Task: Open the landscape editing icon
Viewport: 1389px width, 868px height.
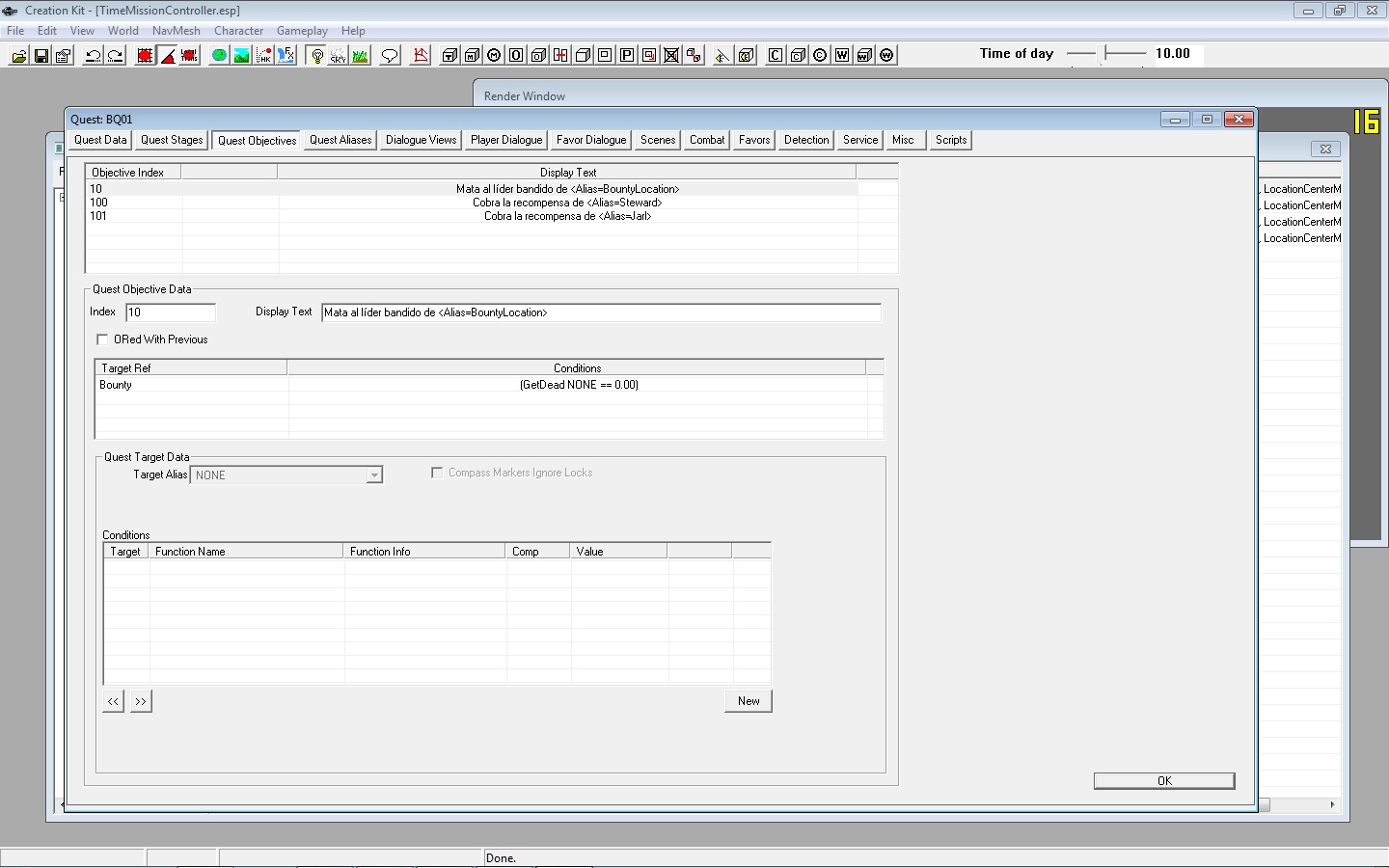Action: [241, 55]
